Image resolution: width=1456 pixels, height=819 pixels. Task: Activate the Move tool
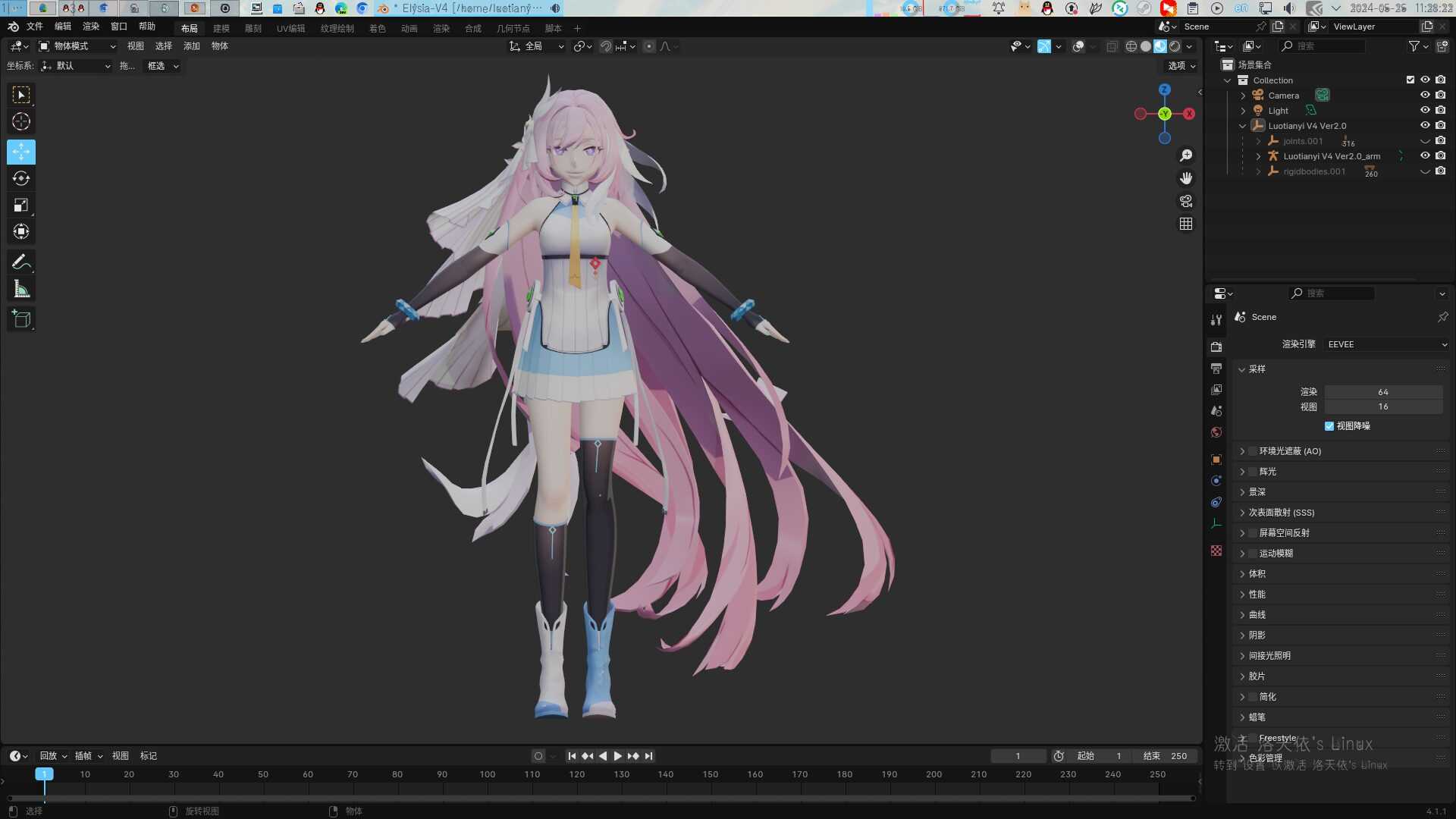(x=21, y=152)
